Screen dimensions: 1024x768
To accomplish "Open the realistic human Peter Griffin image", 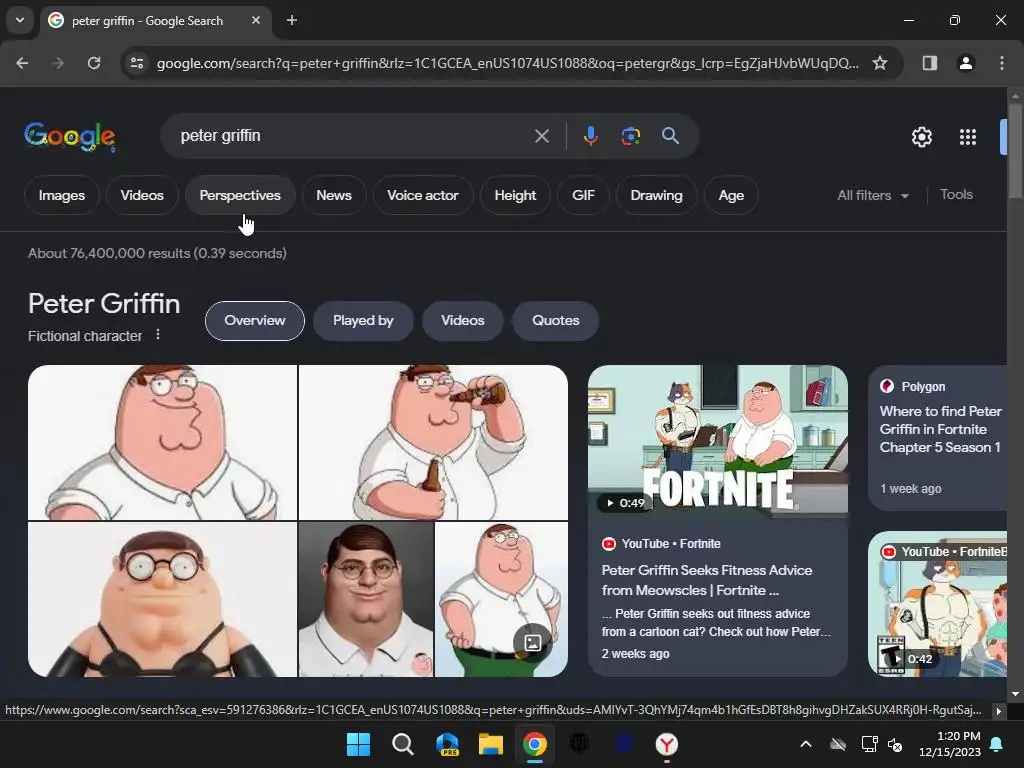I will click(366, 600).
